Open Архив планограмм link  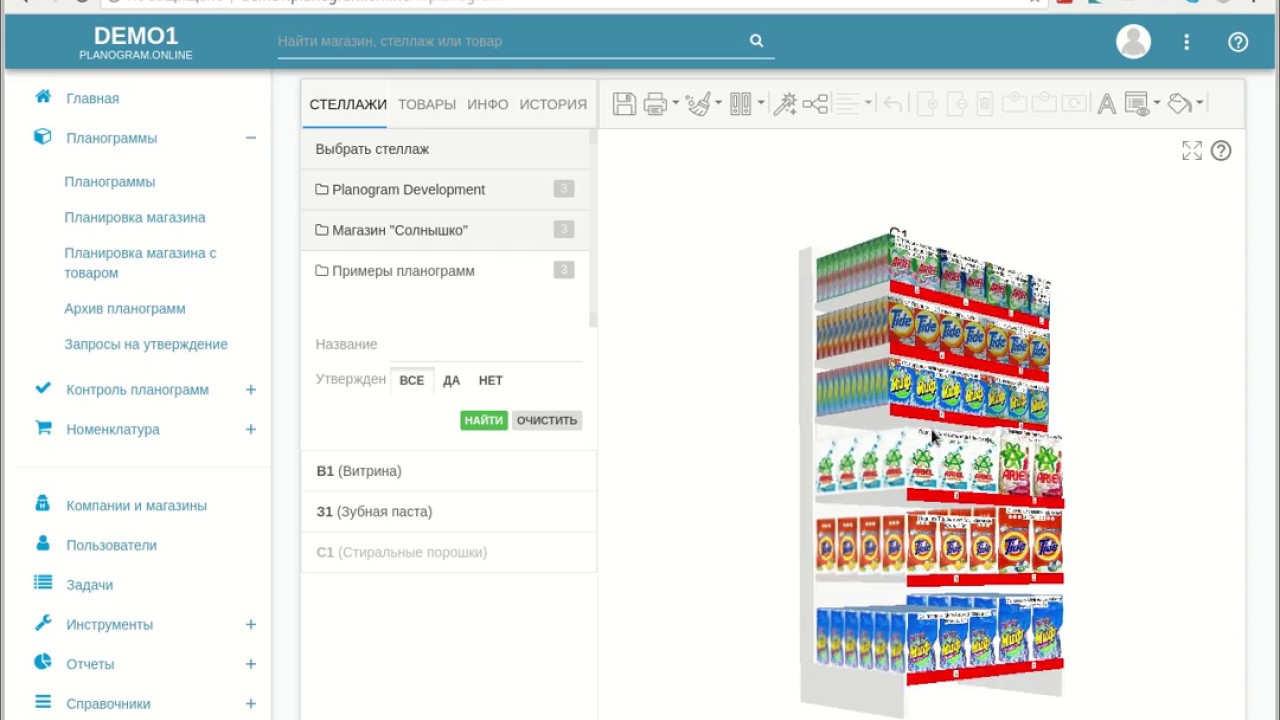coord(125,309)
